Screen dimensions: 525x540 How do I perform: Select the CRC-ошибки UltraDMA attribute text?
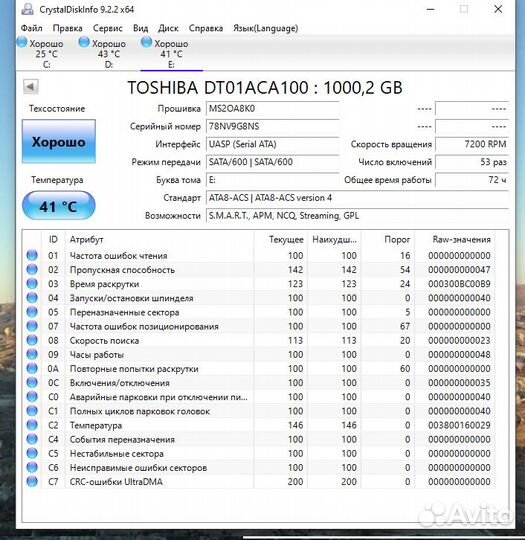[116, 481]
